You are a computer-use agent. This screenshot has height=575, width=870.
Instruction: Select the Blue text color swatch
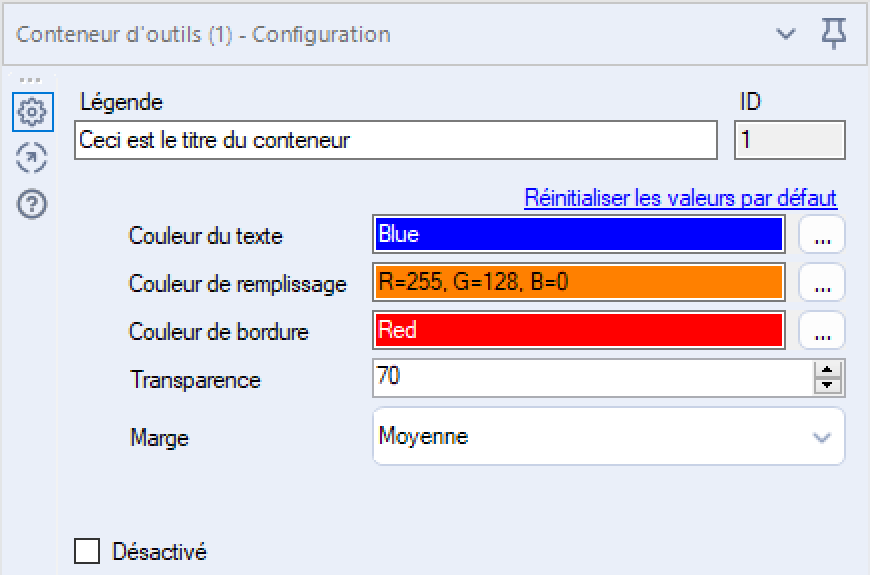(x=579, y=234)
